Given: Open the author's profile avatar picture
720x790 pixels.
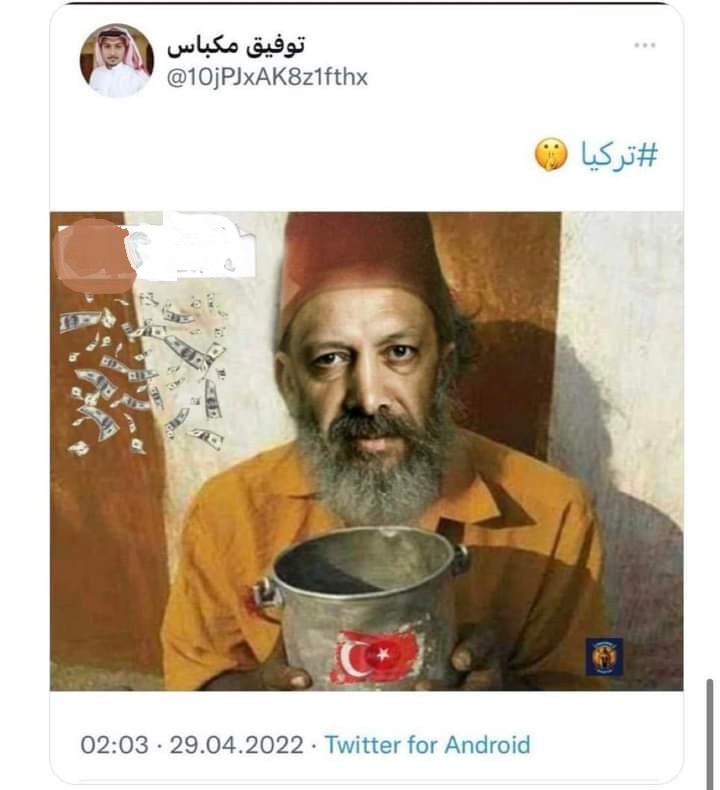Looking at the screenshot, I should point(116,60).
